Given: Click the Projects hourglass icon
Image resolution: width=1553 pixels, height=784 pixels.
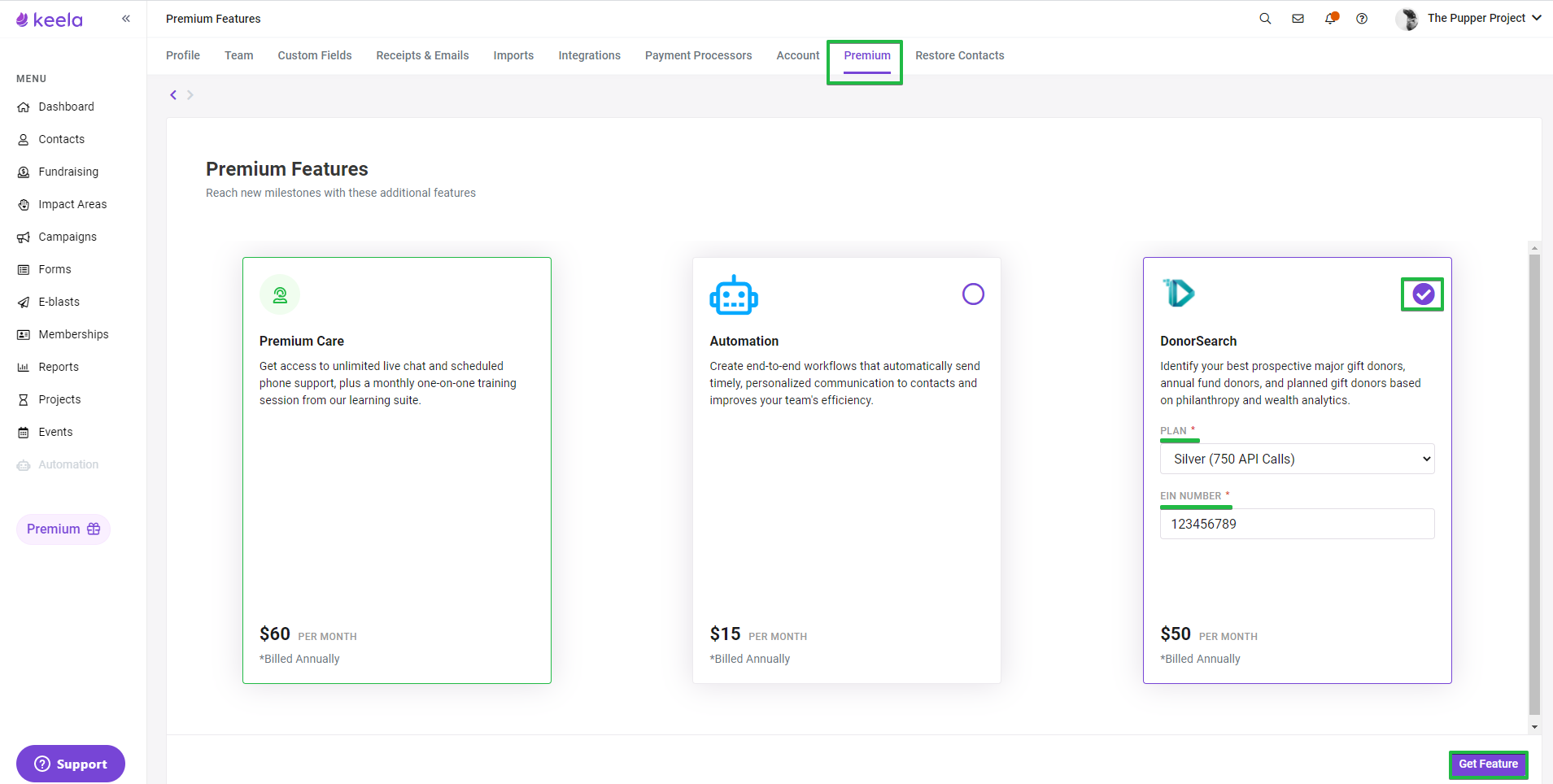Looking at the screenshot, I should click(x=24, y=399).
